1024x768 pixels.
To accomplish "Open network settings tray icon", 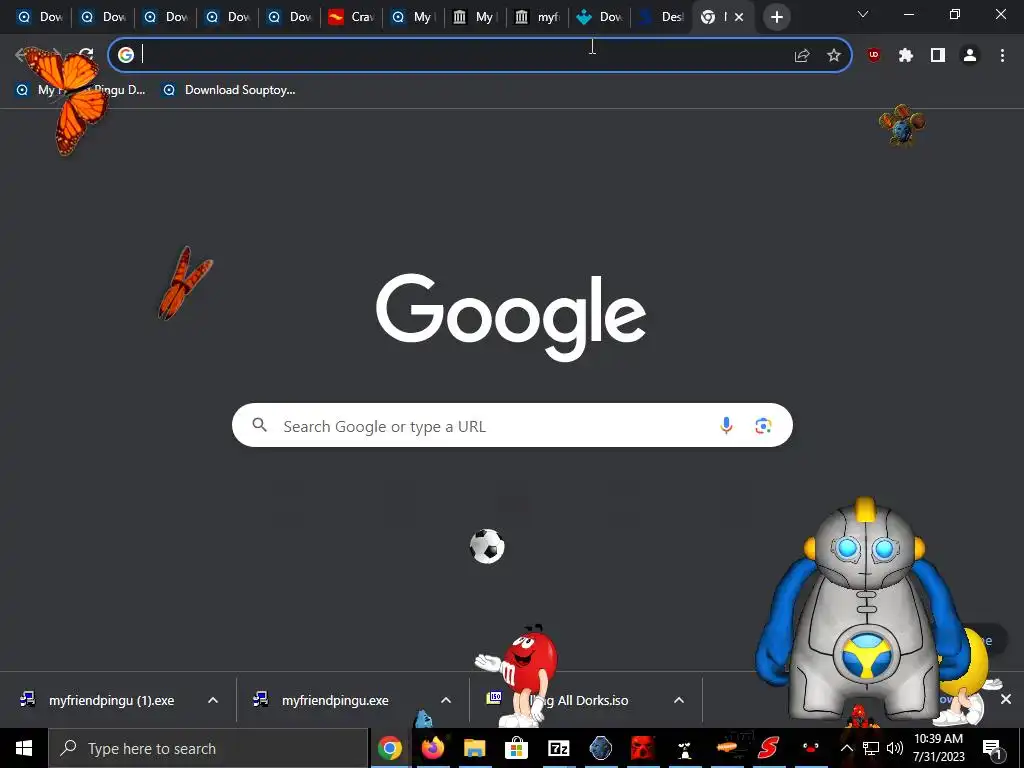I will pyautogui.click(x=871, y=748).
